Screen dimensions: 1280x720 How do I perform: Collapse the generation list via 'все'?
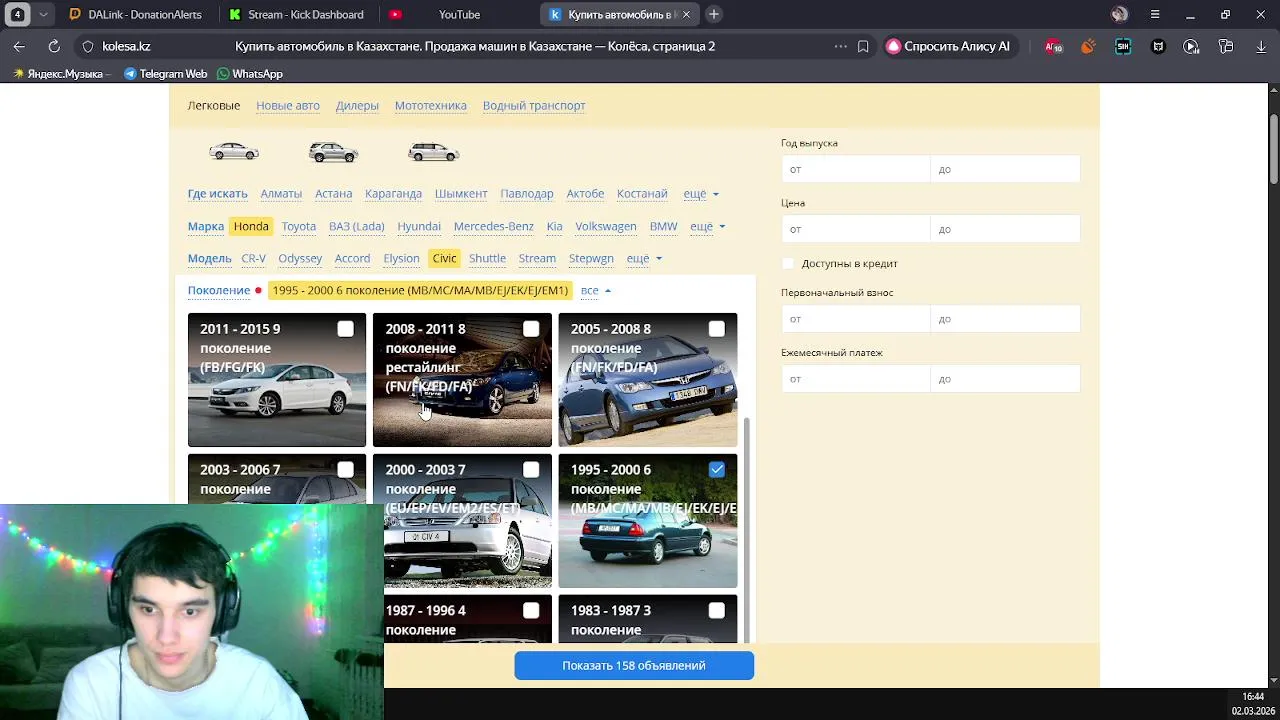click(x=595, y=290)
